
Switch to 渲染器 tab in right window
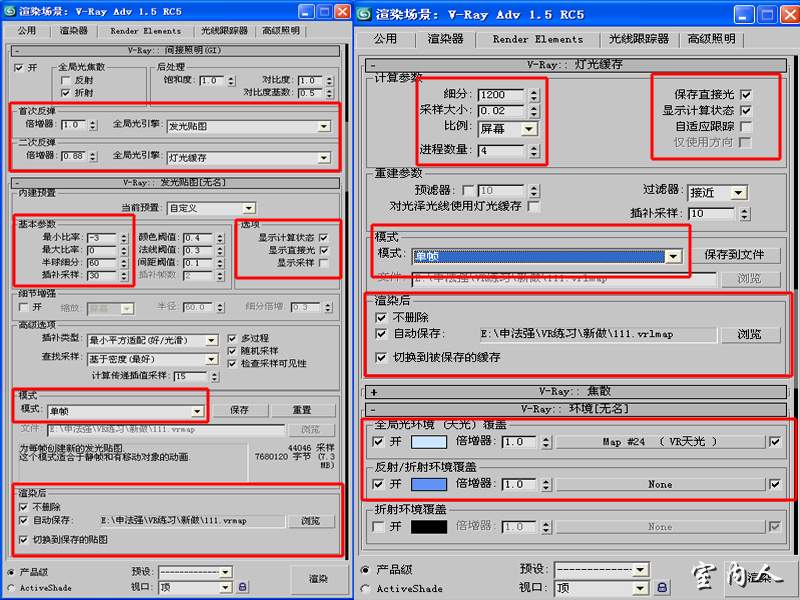pos(445,39)
